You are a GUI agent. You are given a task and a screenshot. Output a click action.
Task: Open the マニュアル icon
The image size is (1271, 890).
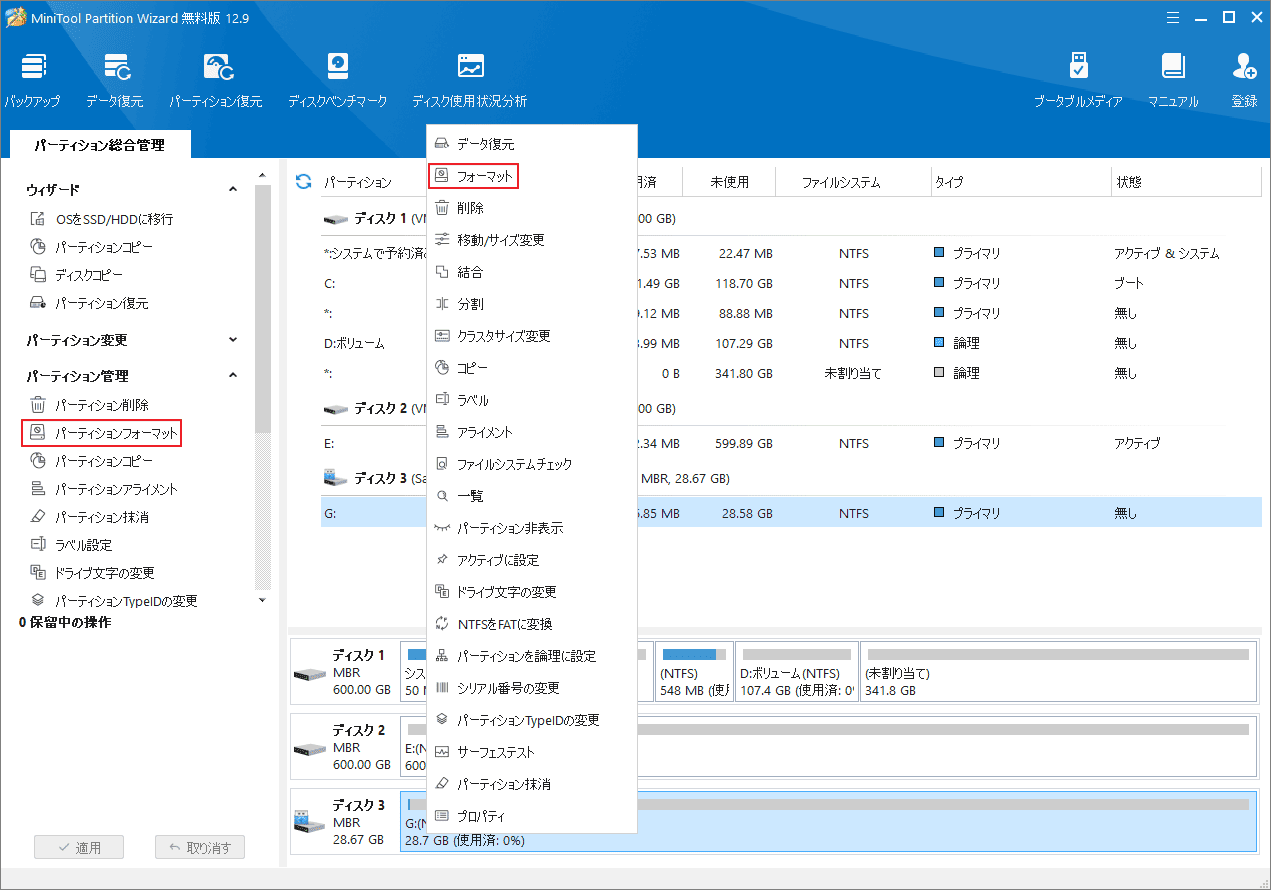[1173, 80]
